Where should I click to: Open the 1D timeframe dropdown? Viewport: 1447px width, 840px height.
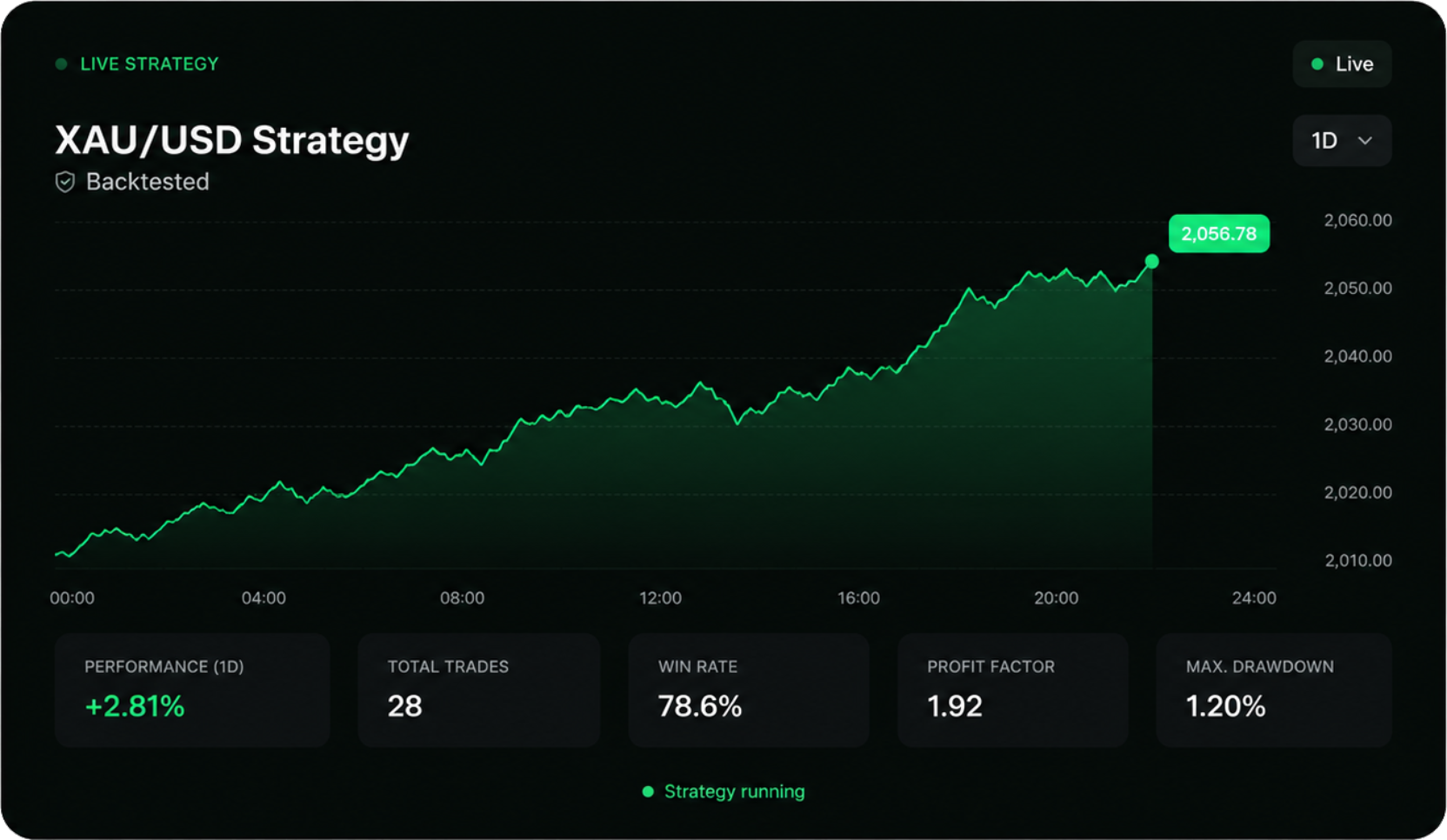coord(1343,141)
